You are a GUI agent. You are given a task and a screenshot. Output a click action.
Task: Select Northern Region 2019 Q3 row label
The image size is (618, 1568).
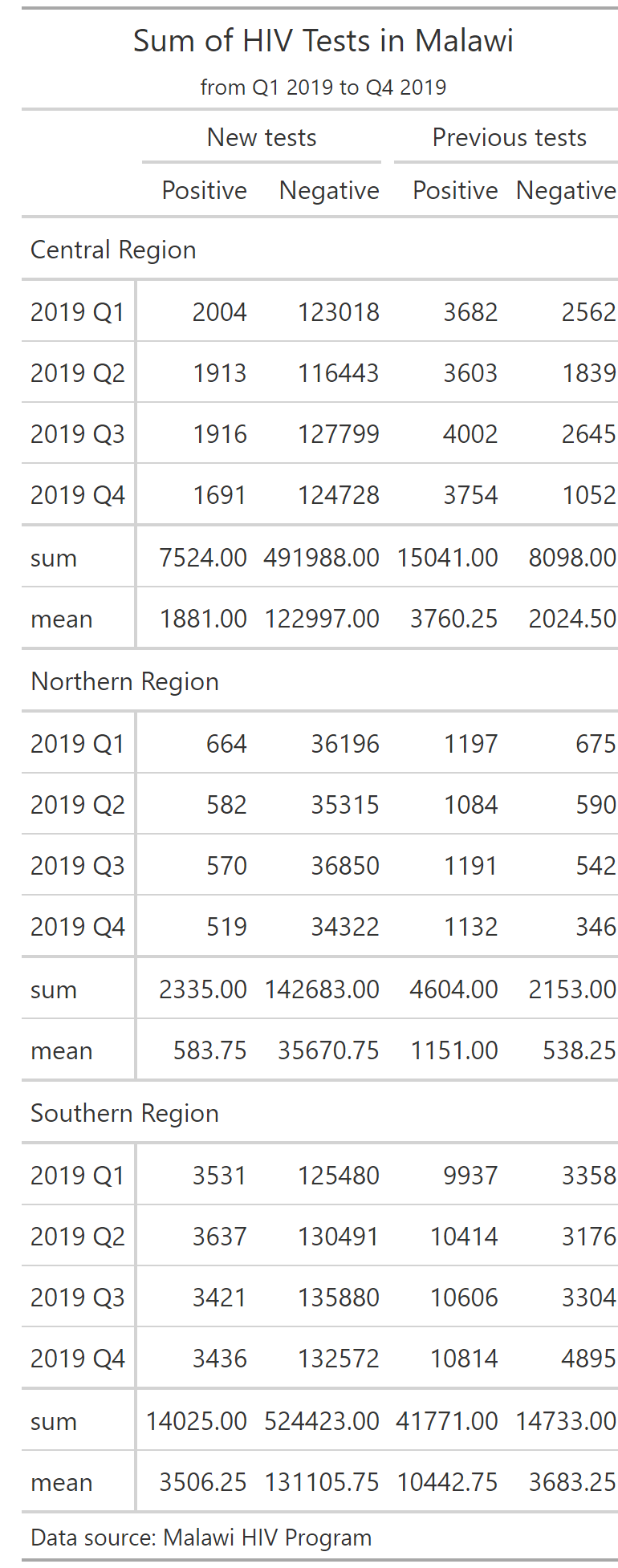tap(78, 866)
